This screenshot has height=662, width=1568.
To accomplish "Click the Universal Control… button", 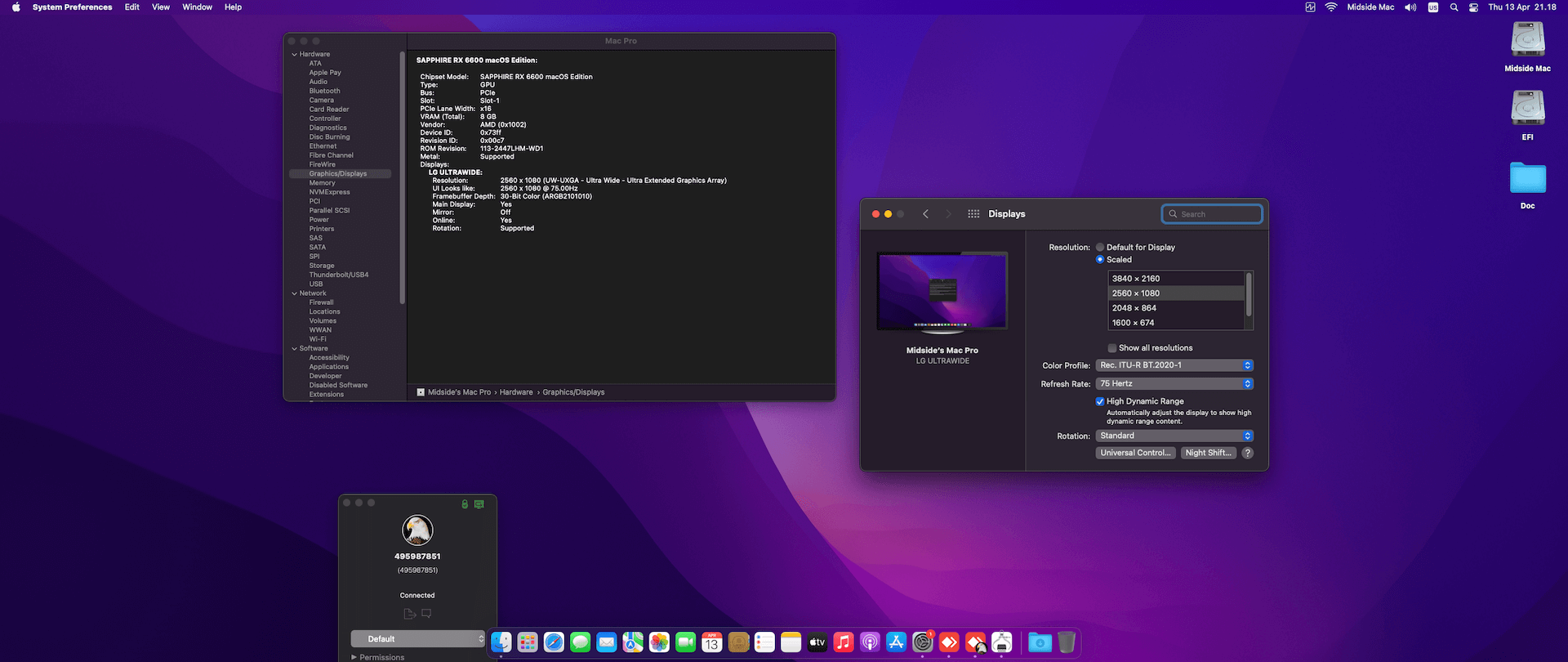I will pos(1135,453).
